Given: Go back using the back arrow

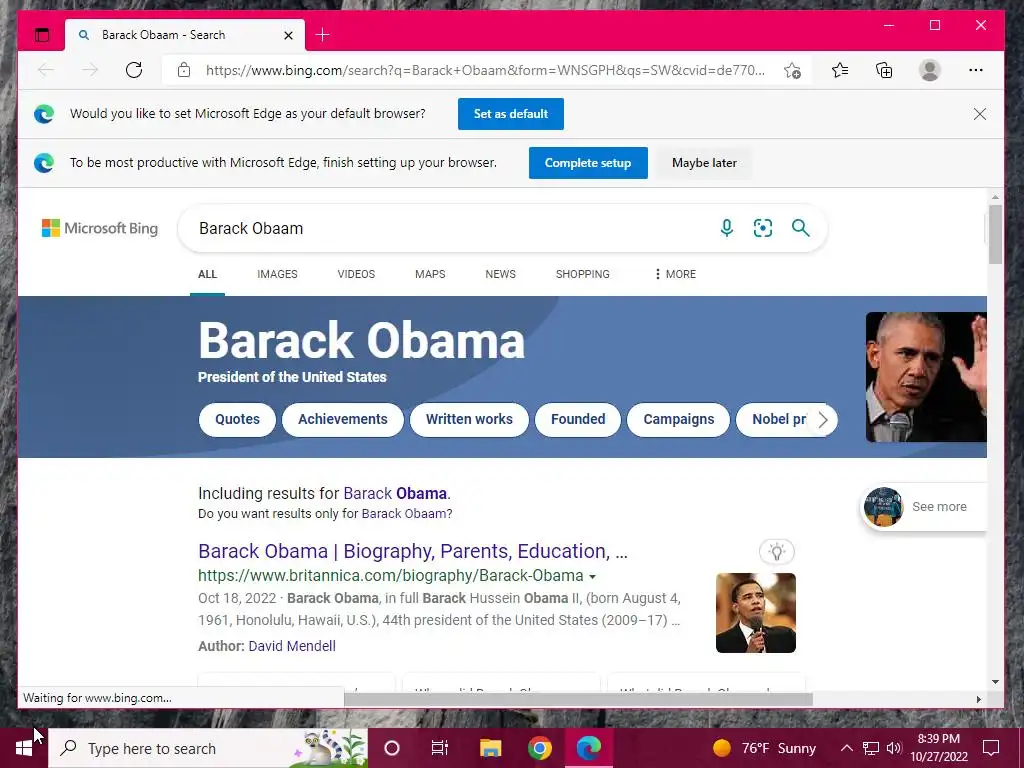Looking at the screenshot, I should 45,70.
